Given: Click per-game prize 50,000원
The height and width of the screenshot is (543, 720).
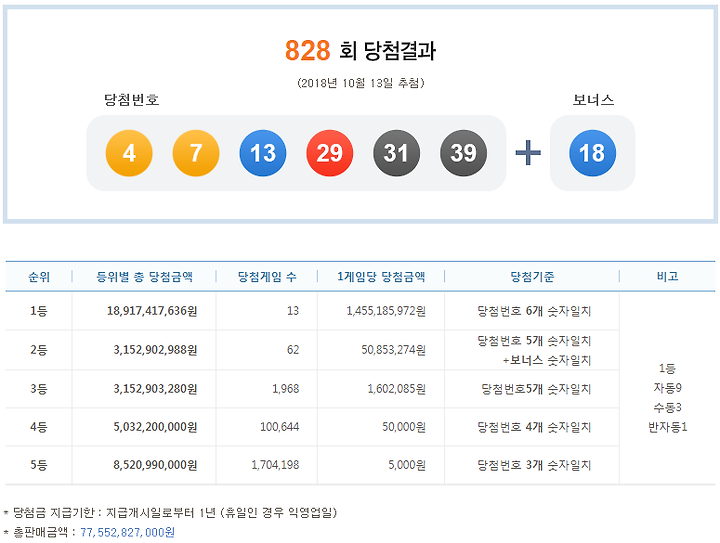Looking at the screenshot, I should click(x=404, y=427).
